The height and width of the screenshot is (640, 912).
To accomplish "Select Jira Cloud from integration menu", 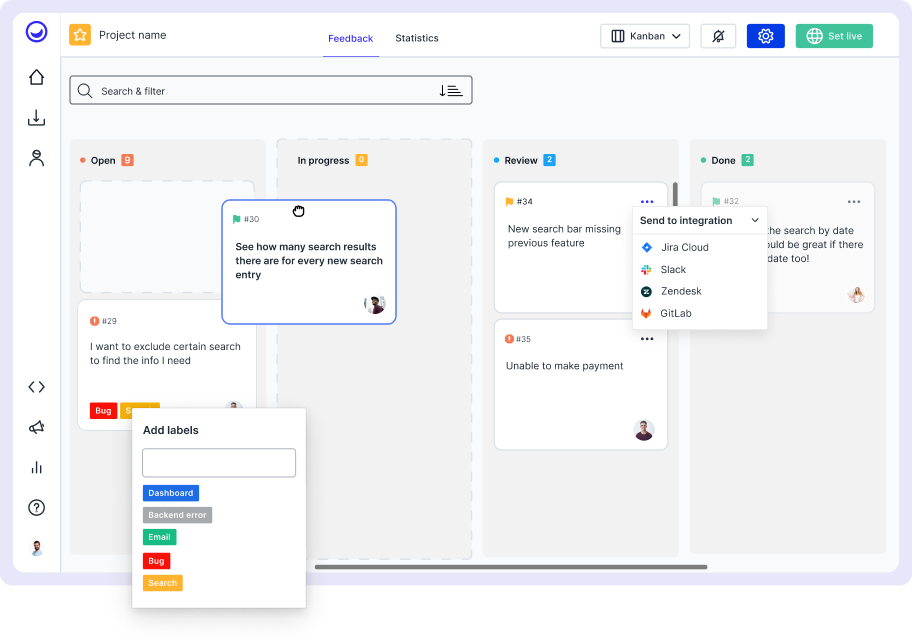I will click(684, 247).
